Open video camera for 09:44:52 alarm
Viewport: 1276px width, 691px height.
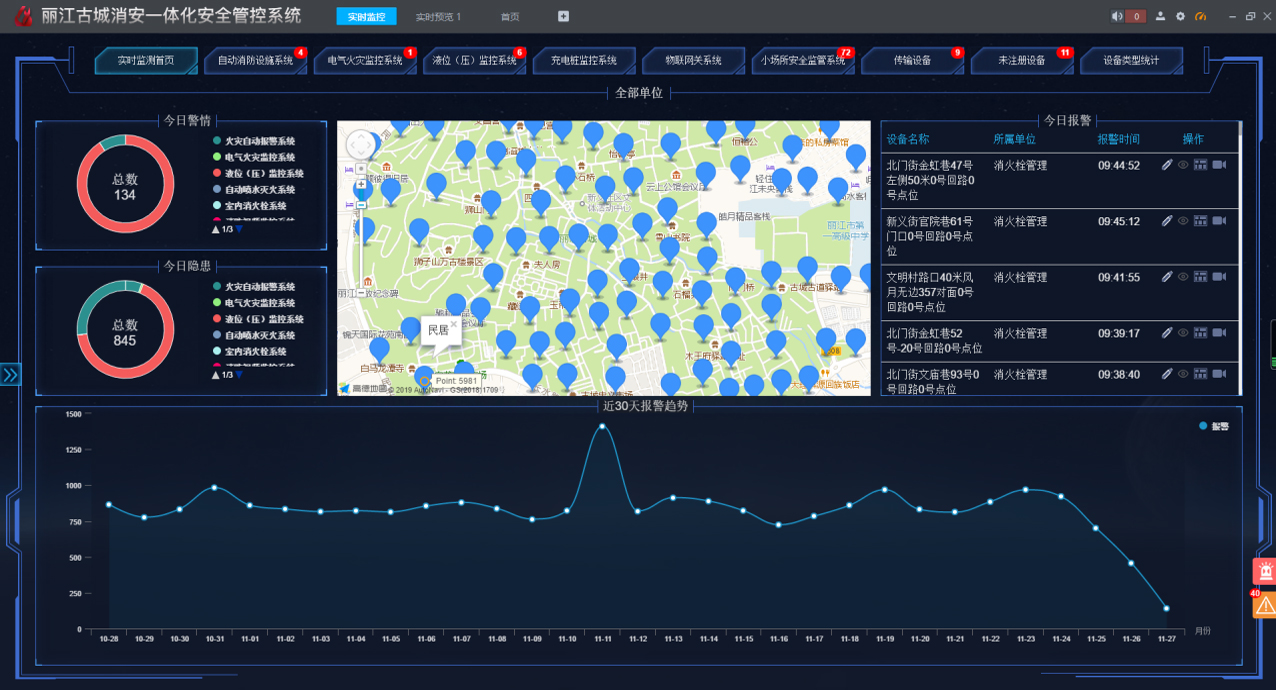1219,165
